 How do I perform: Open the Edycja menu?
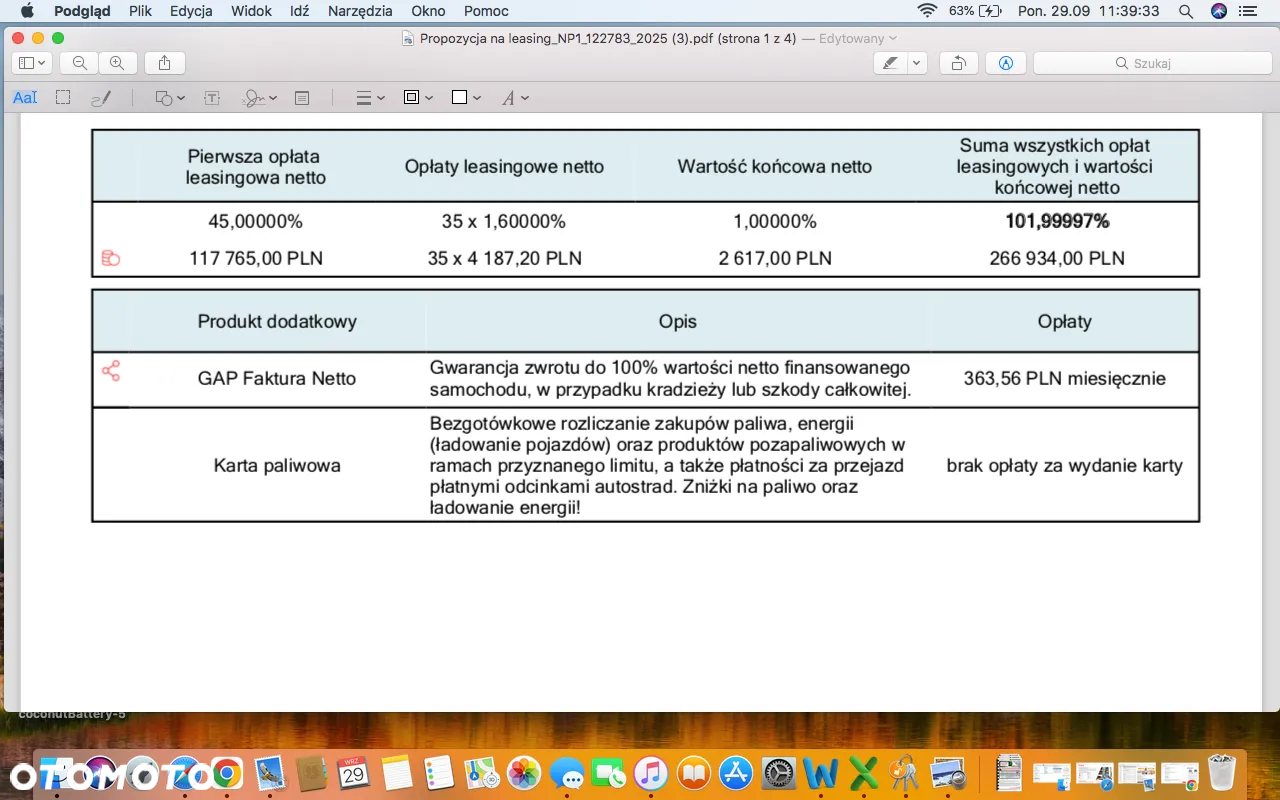(191, 11)
